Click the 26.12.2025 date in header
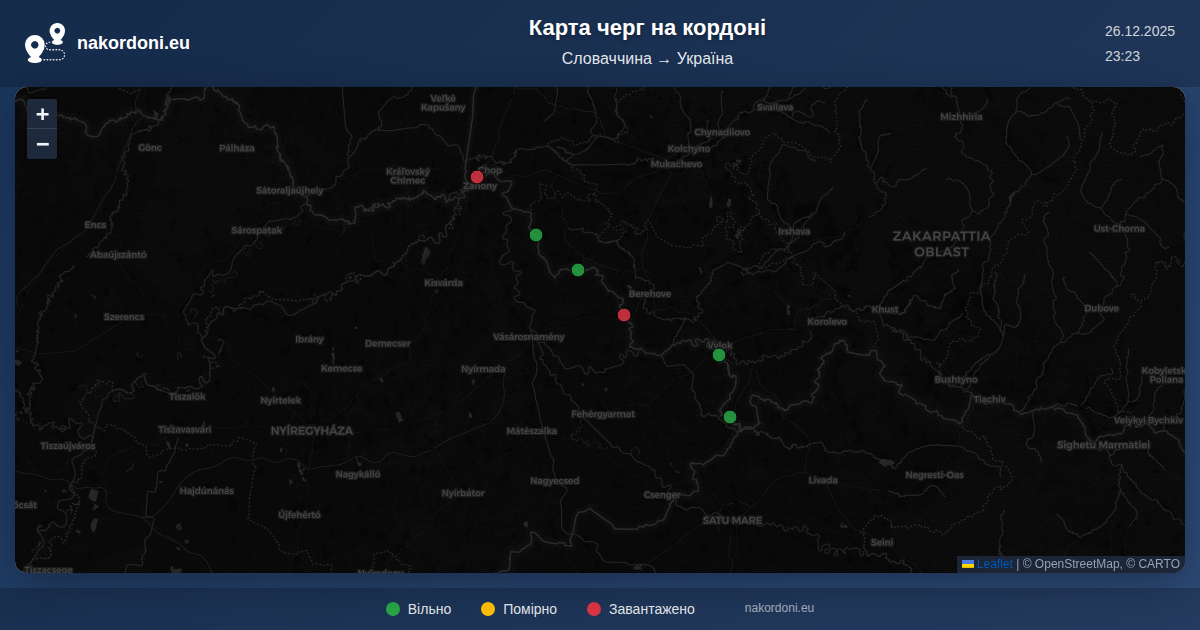The image size is (1200, 630). [1139, 31]
